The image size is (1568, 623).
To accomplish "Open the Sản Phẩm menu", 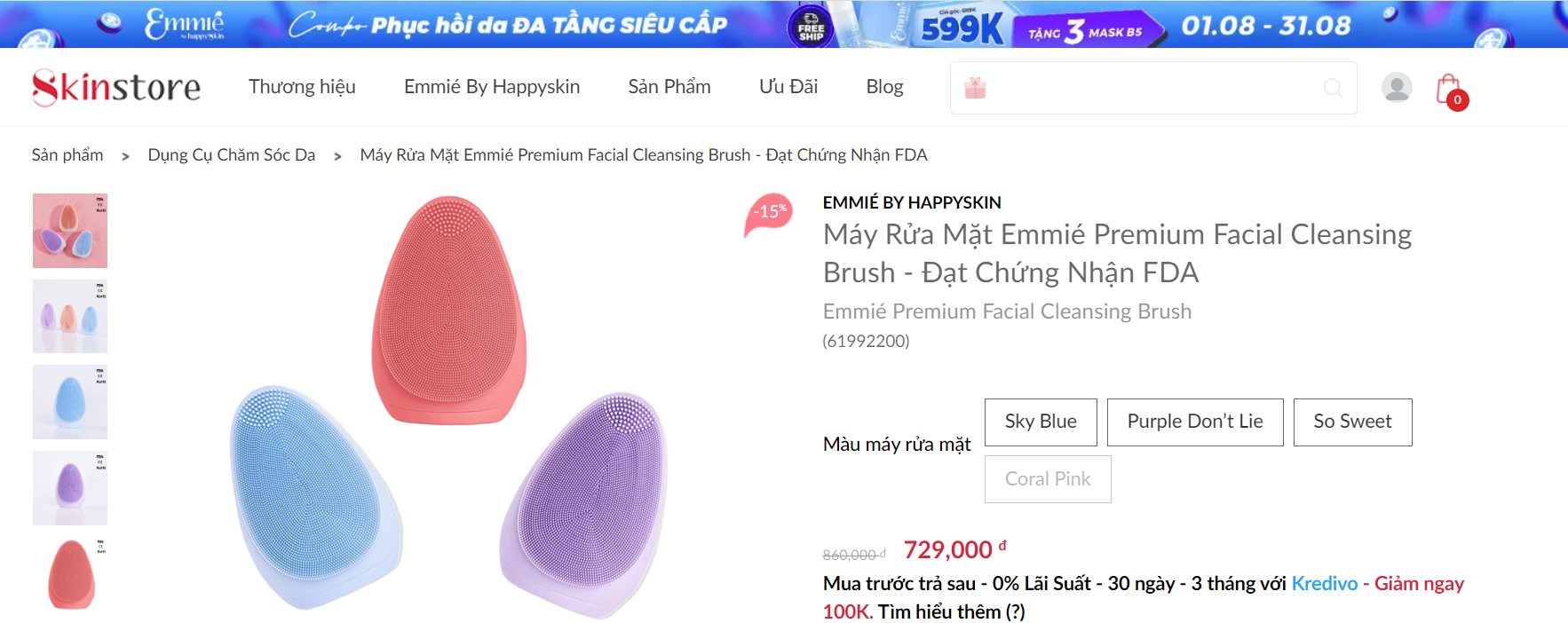I will tap(669, 87).
